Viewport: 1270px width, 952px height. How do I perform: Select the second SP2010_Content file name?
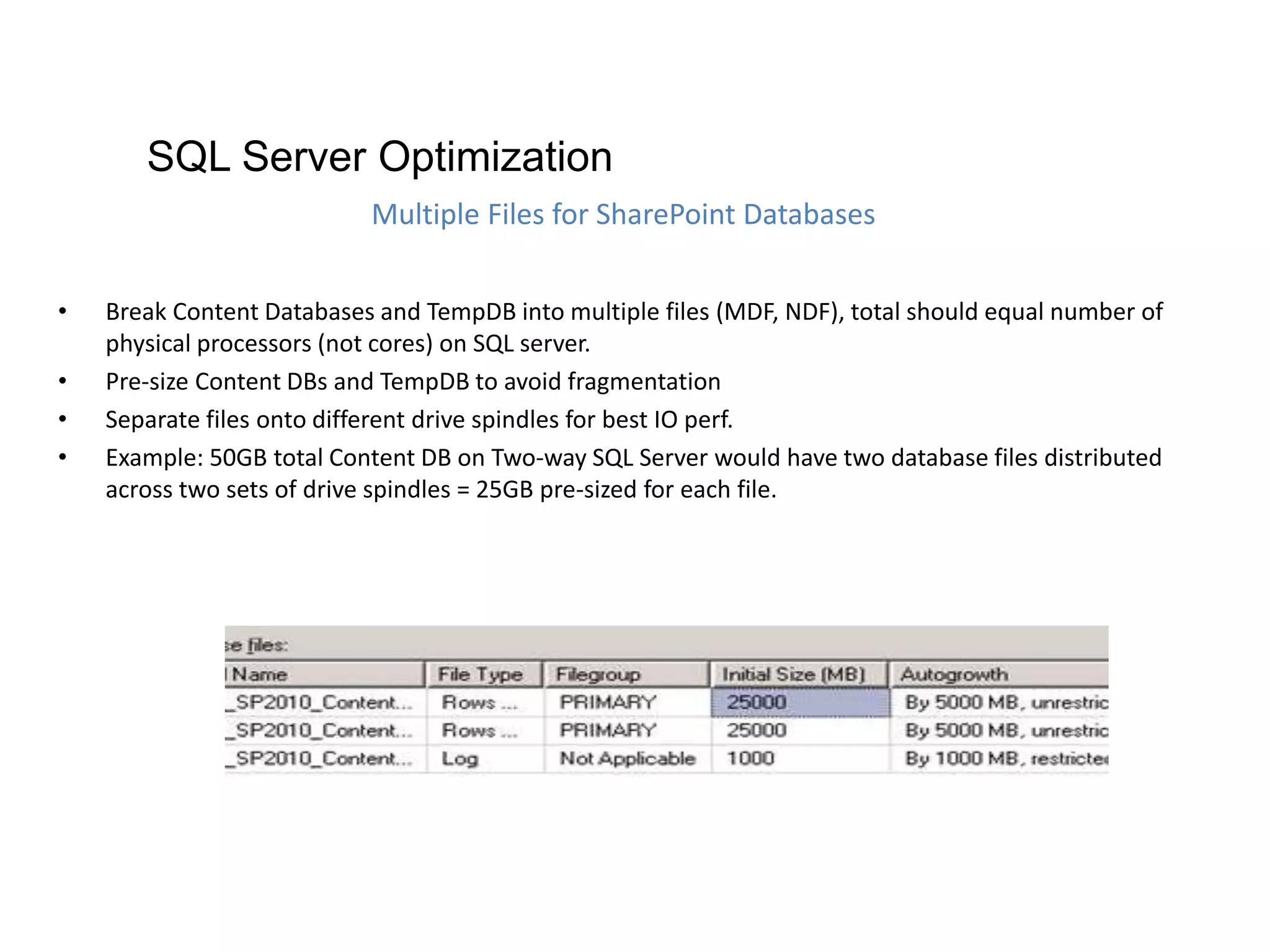tap(325, 731)
